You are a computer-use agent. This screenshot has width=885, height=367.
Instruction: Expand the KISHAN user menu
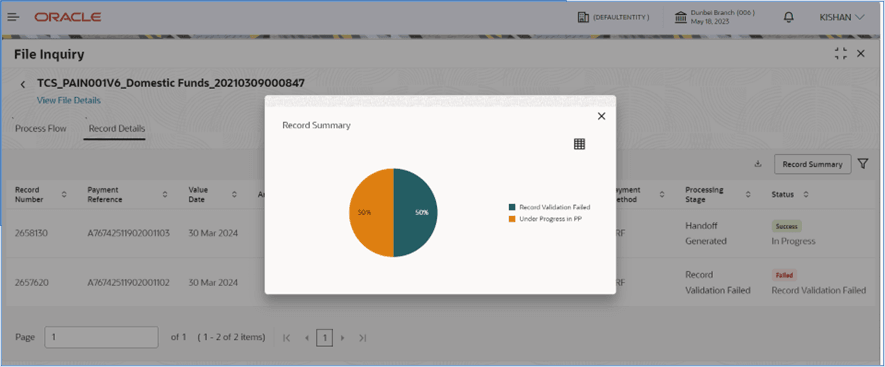[x=842, y=17]
